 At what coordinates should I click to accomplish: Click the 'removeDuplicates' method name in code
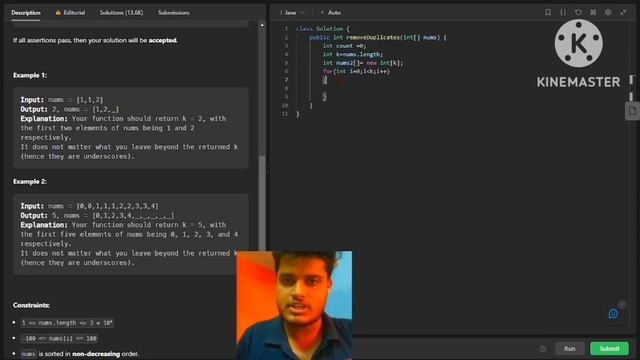[373, 38]
